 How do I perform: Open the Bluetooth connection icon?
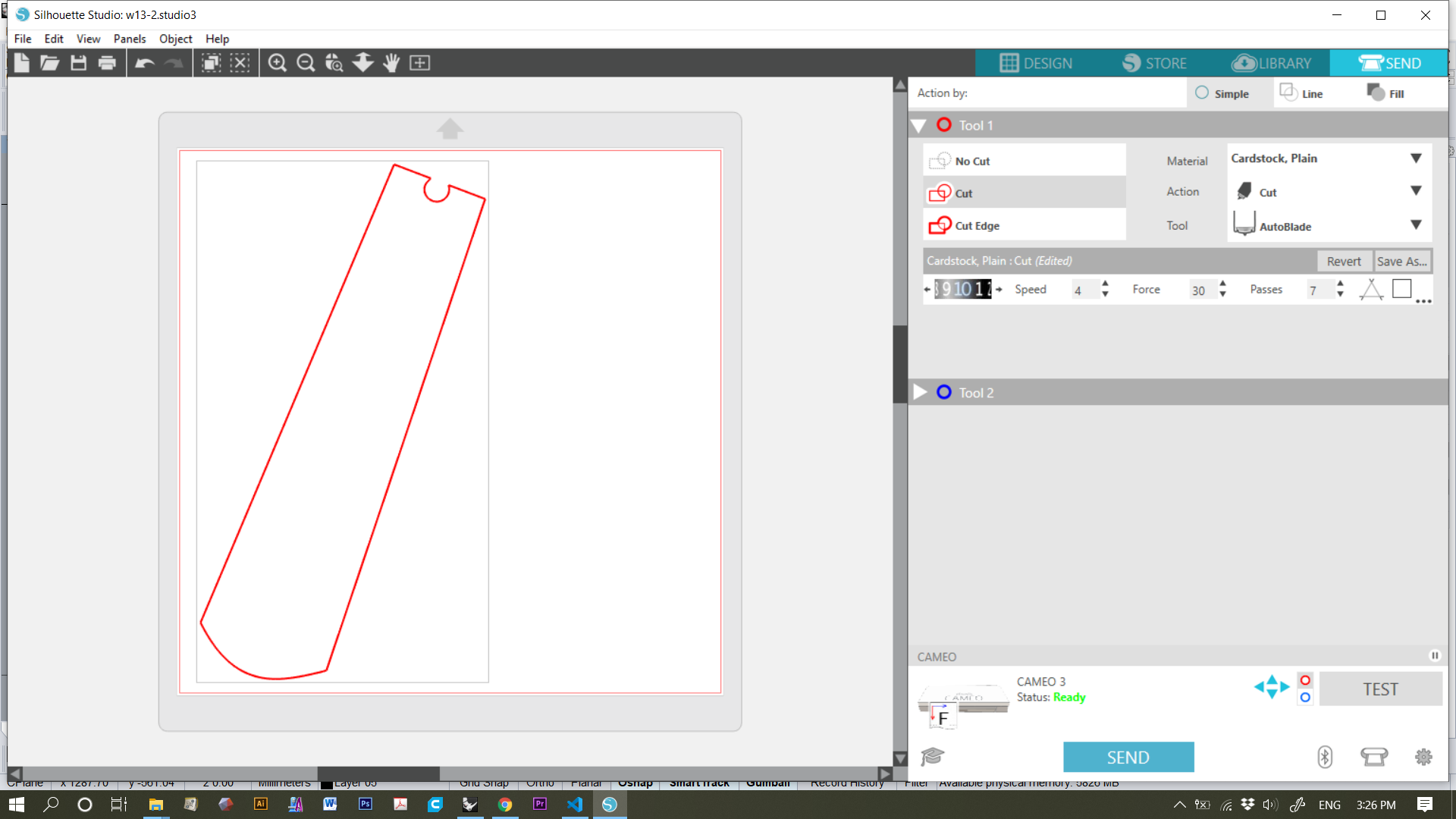point(1324,756)
